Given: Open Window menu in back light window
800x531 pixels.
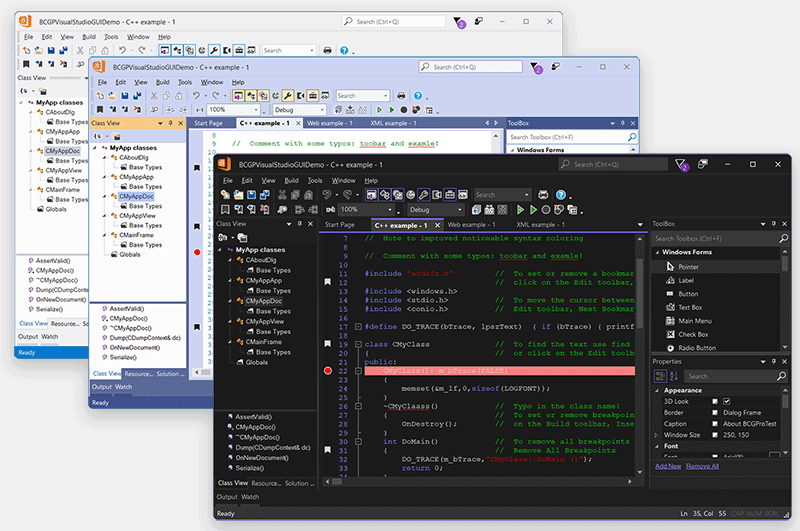Looking at the screenshot, I should coord(138,37).
